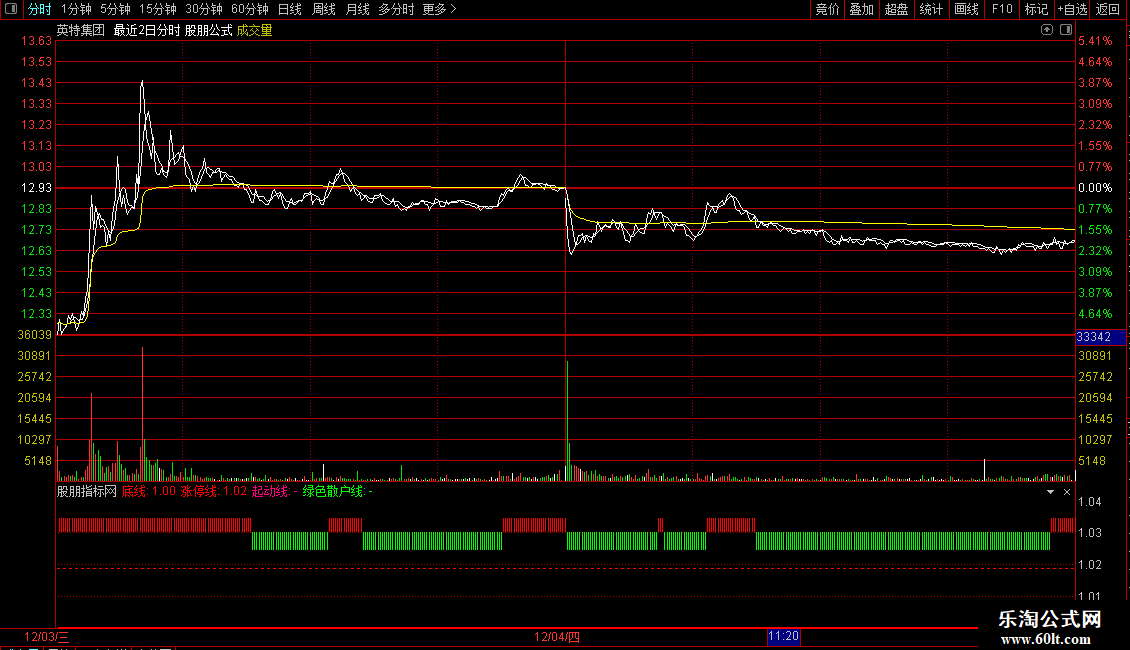1130x650 pixels.
Task: Open the 竞价 auction view
Action: click(x=827, y=9)
